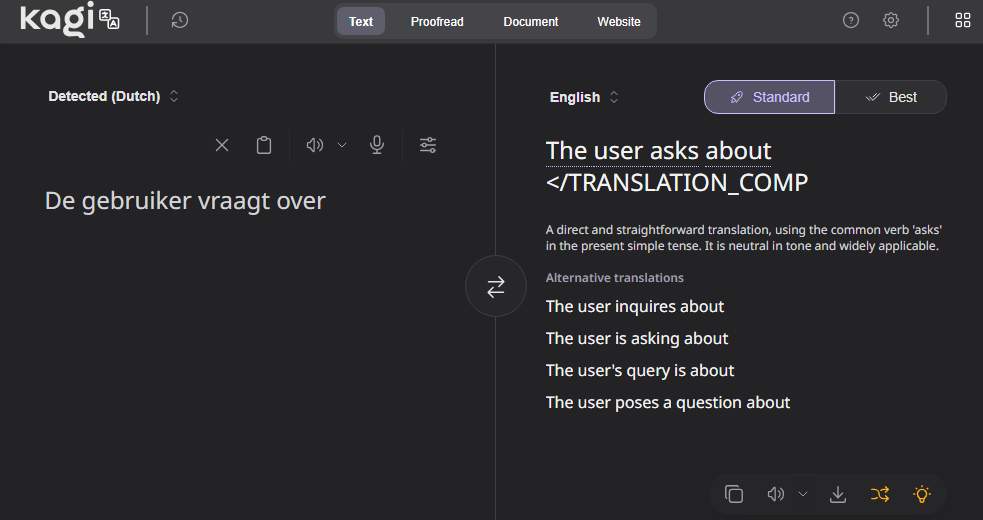
Task: Expand source audio options chevron
Action: pos(342,145)
